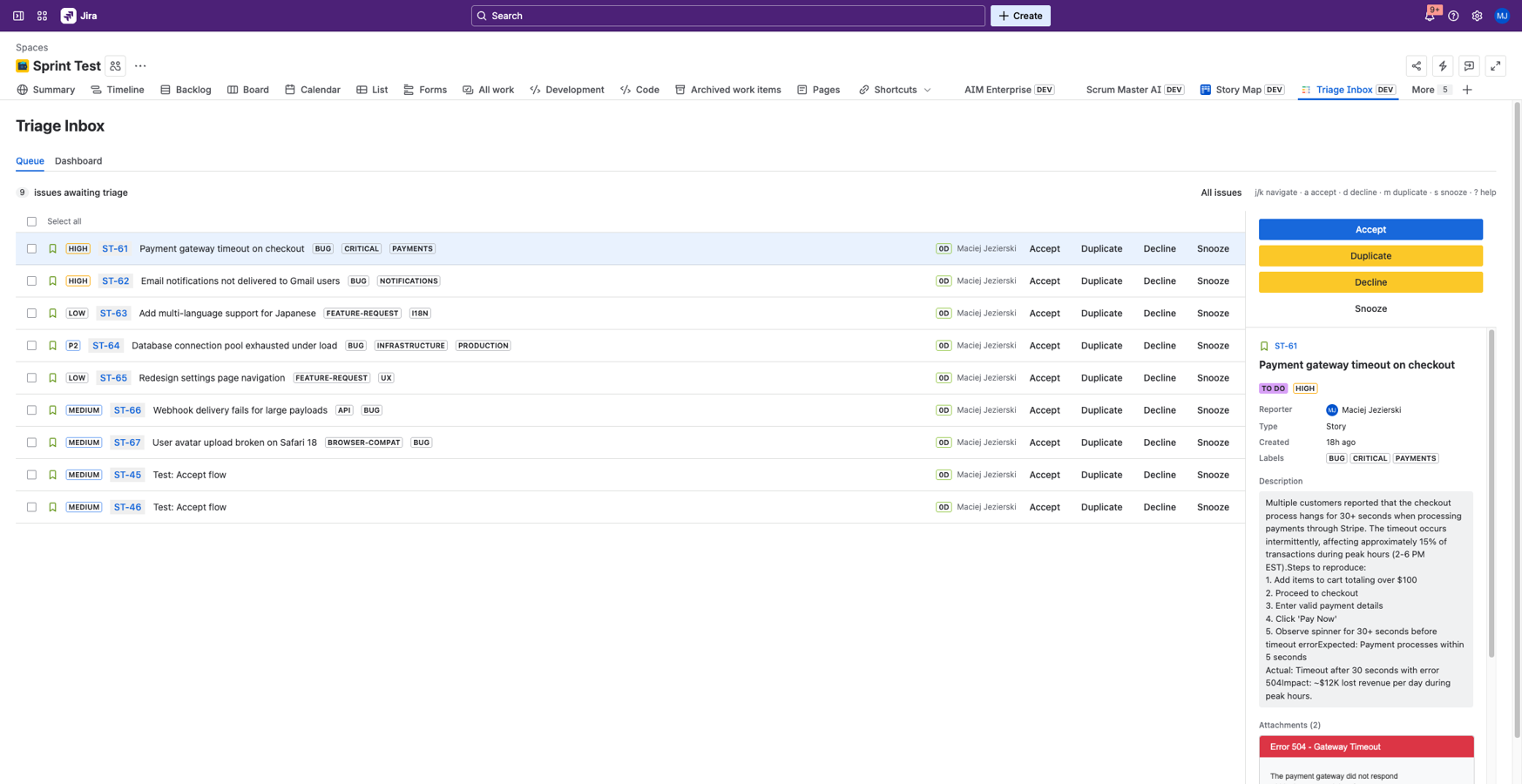Share the Triage Inbox view

point(1416,65)
